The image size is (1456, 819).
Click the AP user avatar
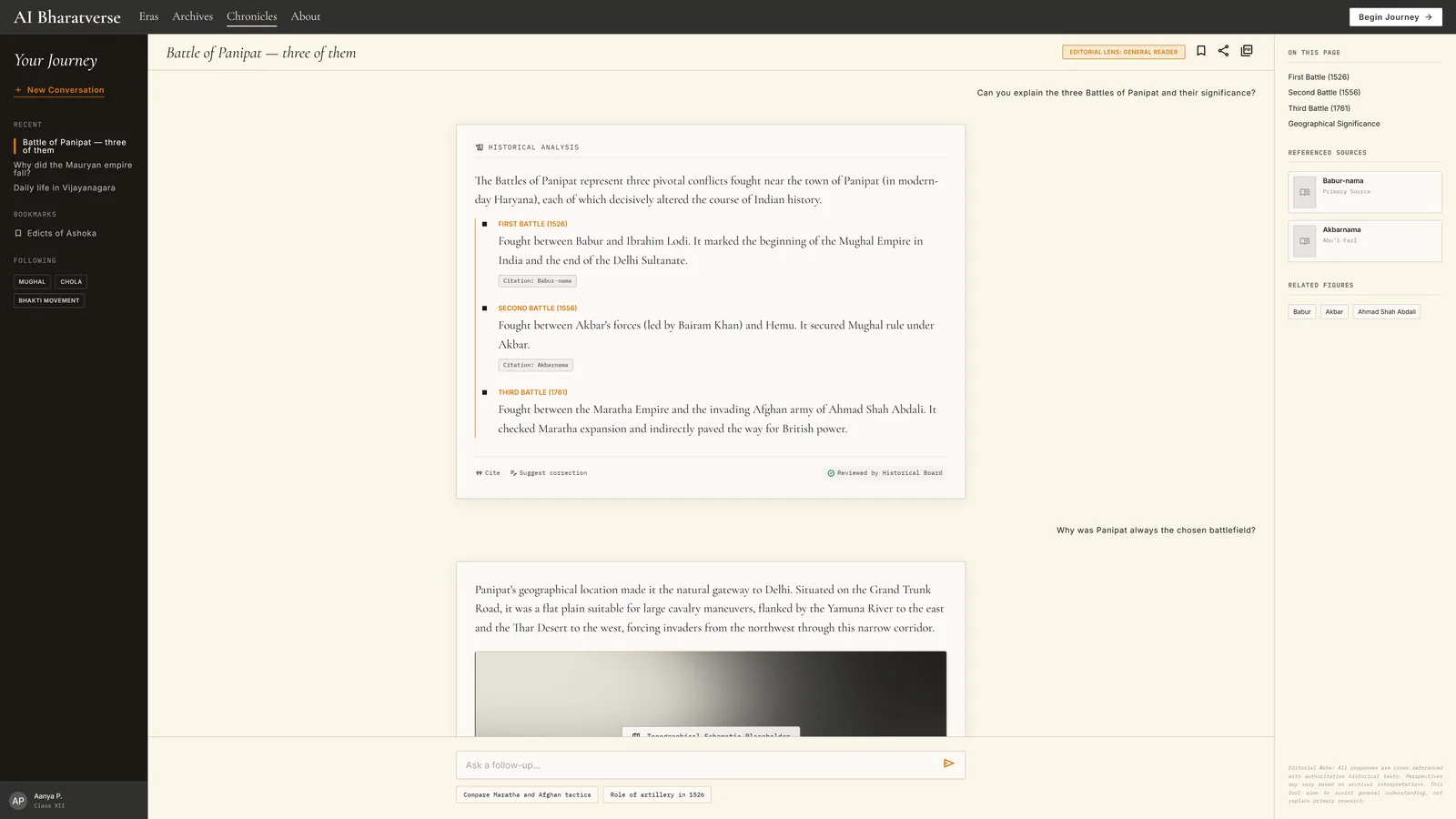coord(18,801)
